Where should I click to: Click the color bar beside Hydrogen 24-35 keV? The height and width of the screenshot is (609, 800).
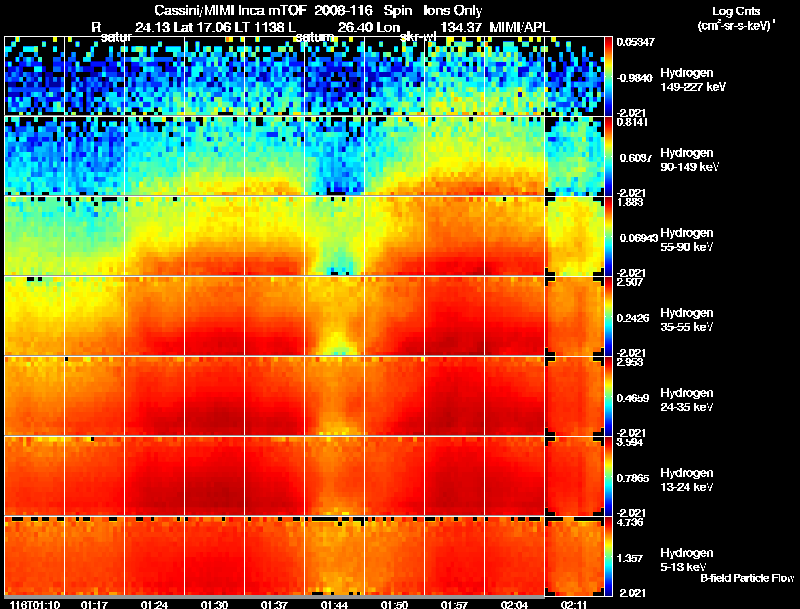tap(608, 396)
